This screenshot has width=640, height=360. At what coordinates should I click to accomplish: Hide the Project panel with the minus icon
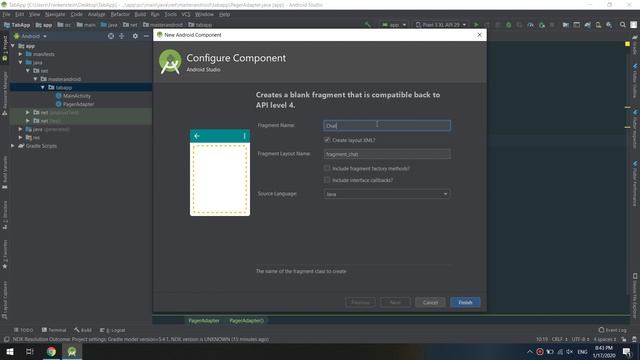click(146, 36)
